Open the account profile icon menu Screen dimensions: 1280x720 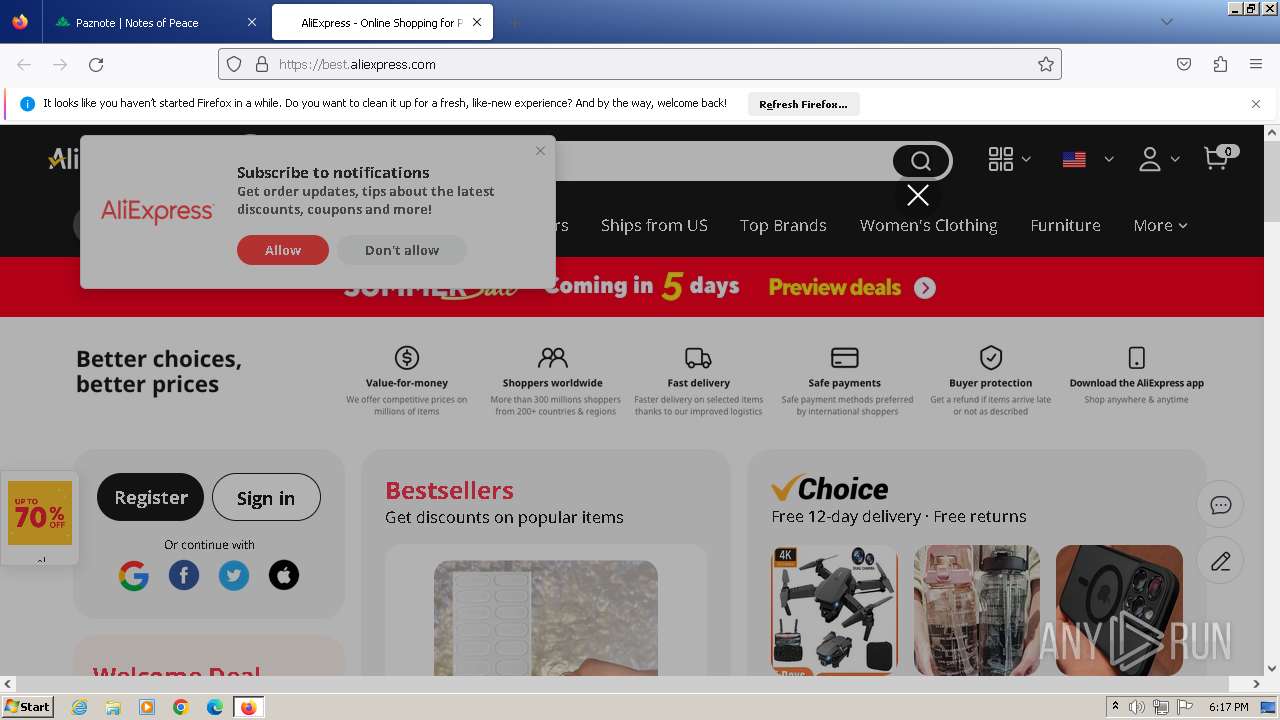tap(1150, 159)
